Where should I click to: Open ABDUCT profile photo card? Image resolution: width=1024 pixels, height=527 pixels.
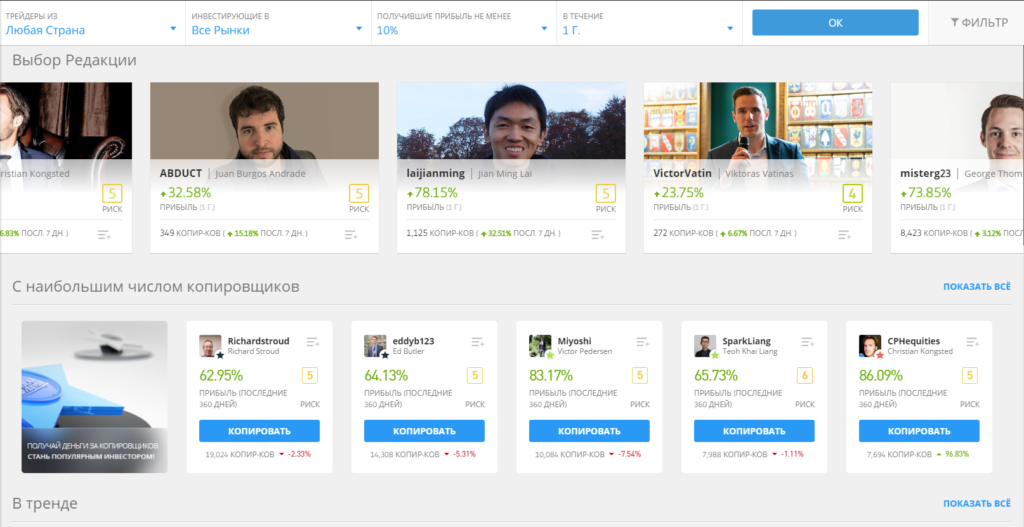click(264, 121)
